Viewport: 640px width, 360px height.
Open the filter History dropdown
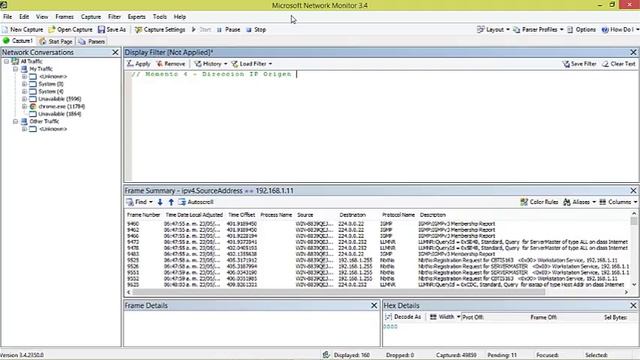[x=211, y=64]
